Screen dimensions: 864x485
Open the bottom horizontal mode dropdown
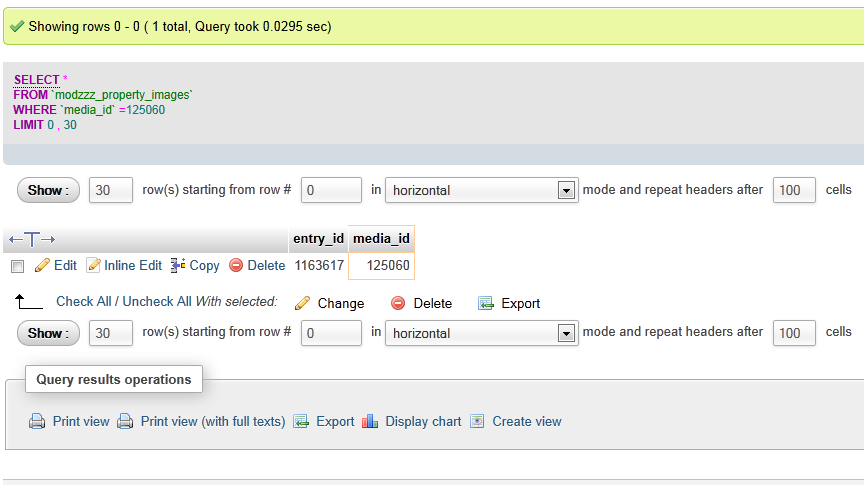[x=481, y=333]
